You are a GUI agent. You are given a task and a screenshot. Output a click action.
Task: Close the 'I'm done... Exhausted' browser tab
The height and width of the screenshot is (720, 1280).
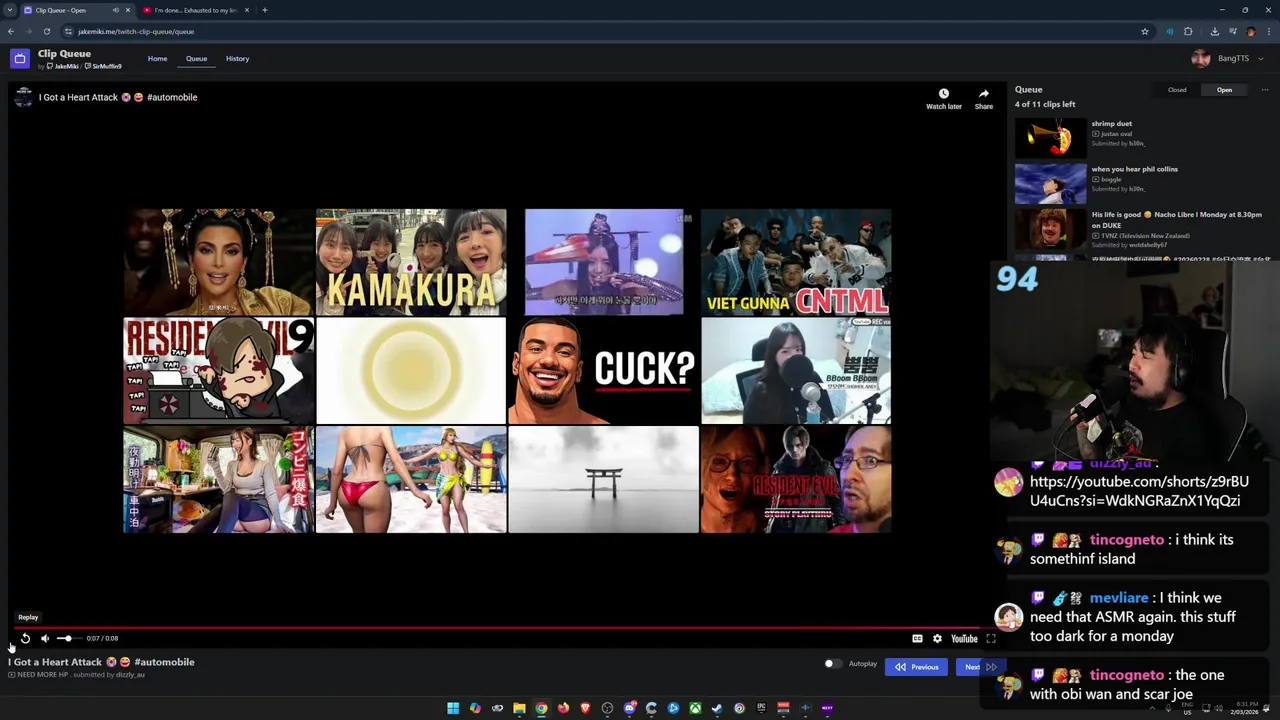coord(247,10)
